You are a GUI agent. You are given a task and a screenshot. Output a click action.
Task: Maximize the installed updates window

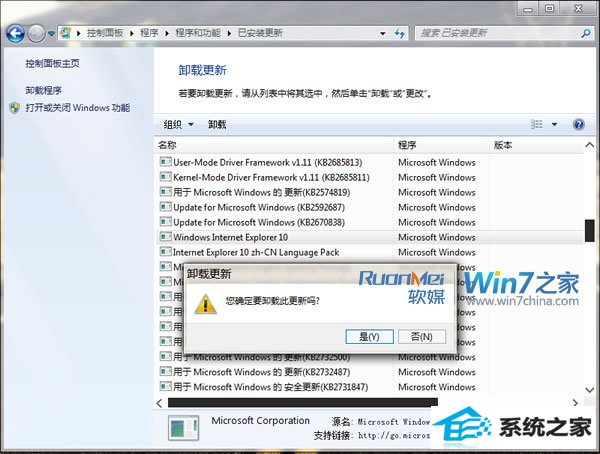(x=549, y=8)
